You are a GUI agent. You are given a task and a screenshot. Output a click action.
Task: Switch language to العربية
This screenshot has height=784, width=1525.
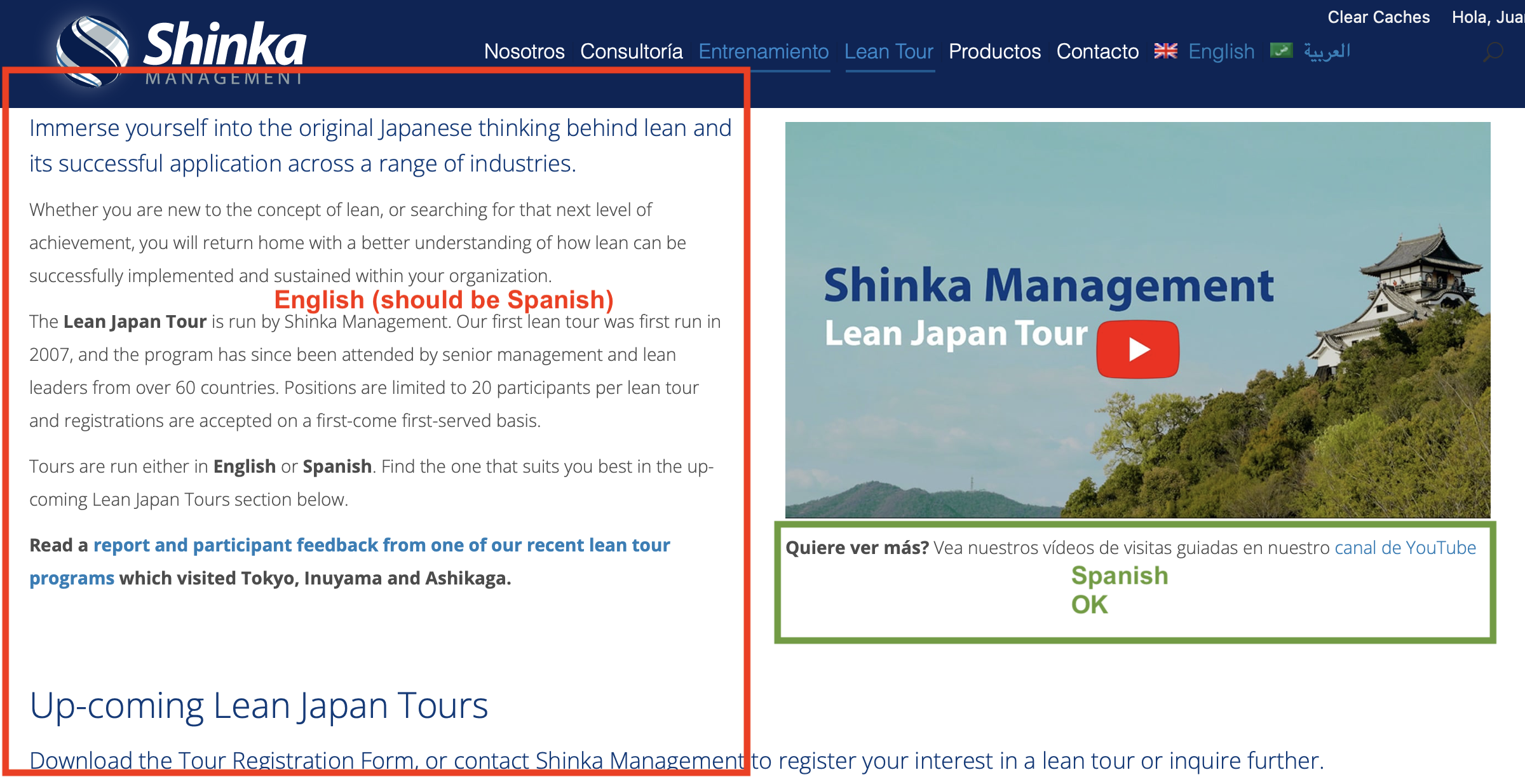pos(1327,51)
